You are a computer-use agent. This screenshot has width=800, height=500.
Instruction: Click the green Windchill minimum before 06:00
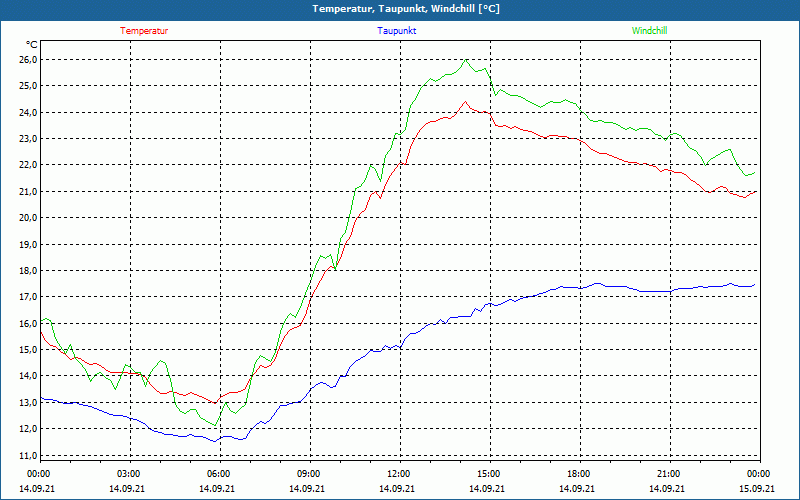(215, 425)
